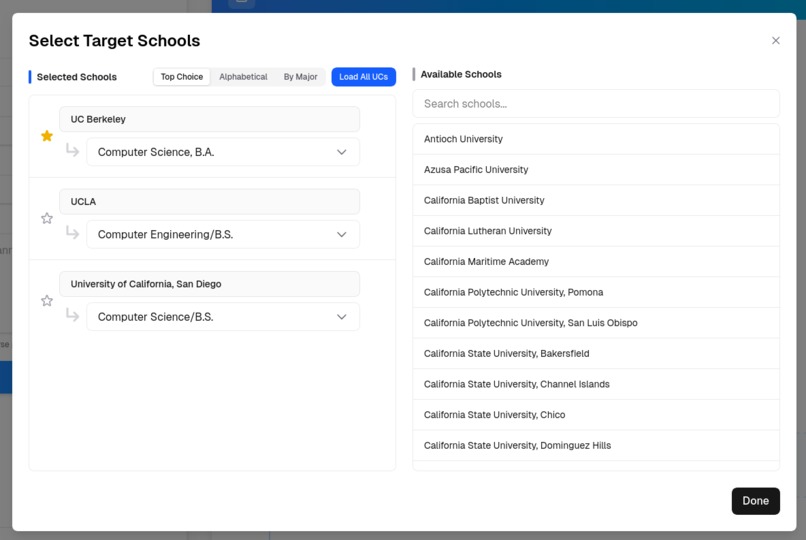Image resolution: width=806 pixels, height=540 pixels.
Task: Add California Maritime Academy
Action: coord(596,262)
